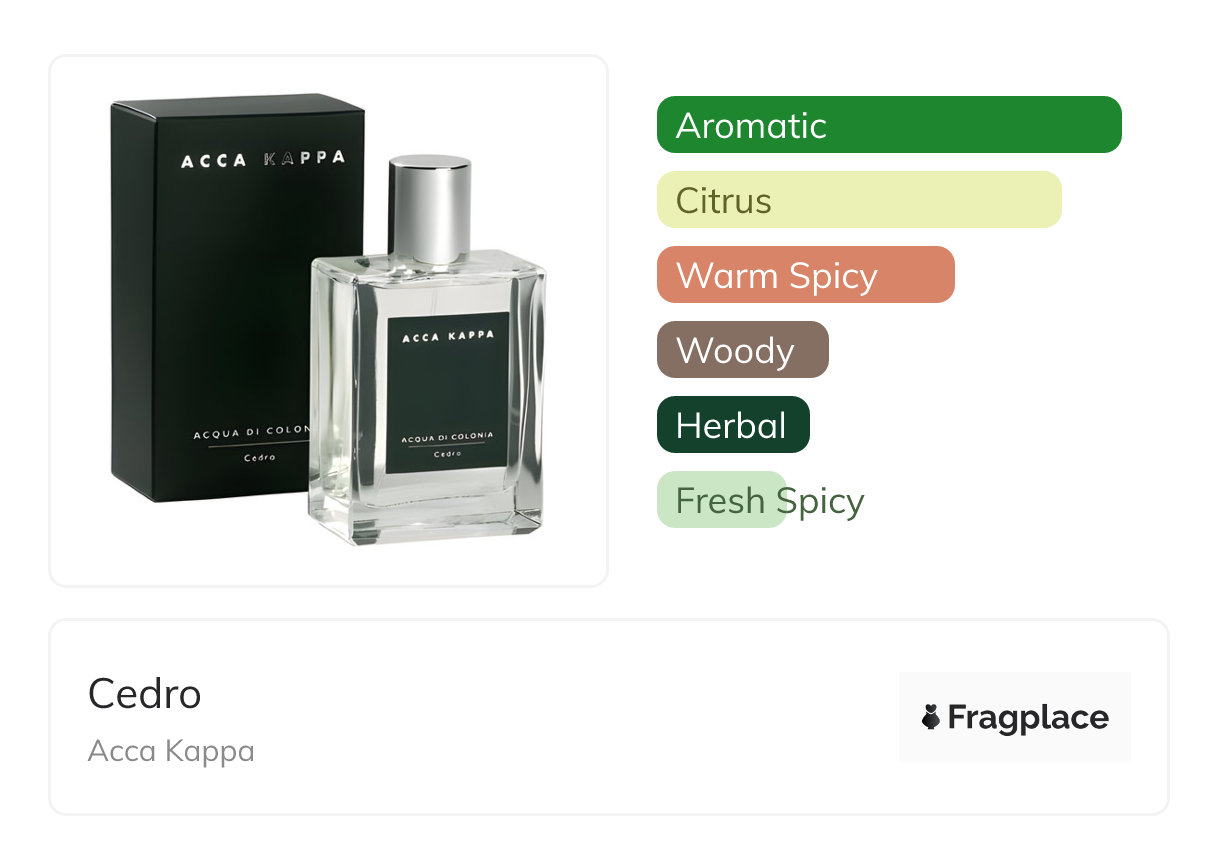Click the Cedro word on the bottle label
The width and height of the screenshot is (1218, 864).
click(x=447, y=455)
